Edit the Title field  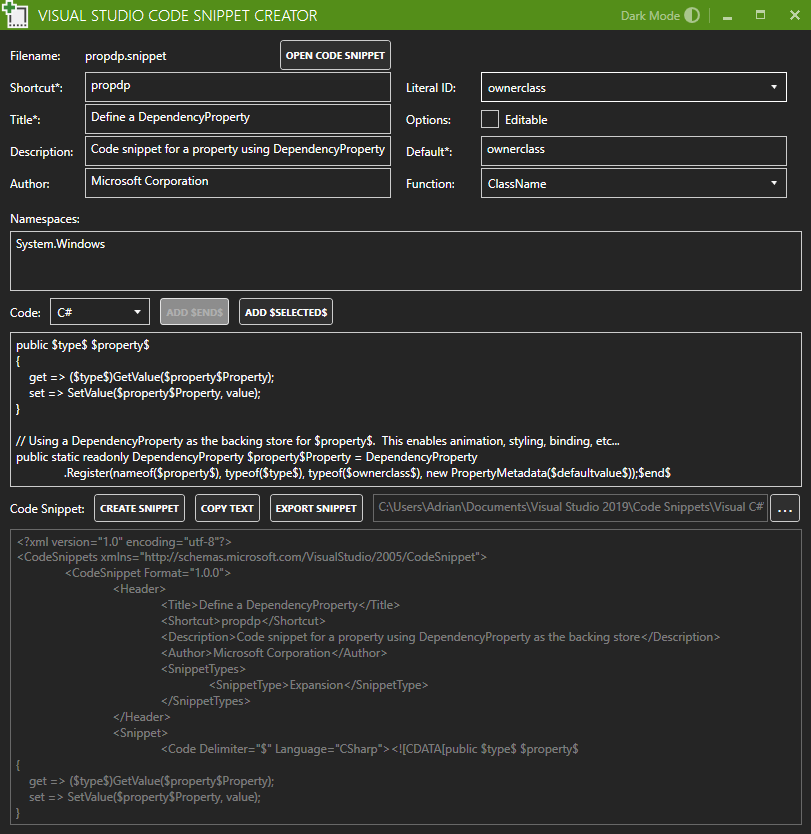pyautogui.click(x=238, y=119)
